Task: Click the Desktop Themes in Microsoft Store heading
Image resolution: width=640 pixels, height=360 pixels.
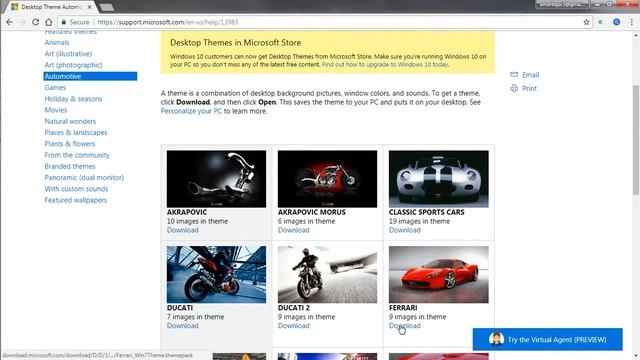Action: click(236, 42)
